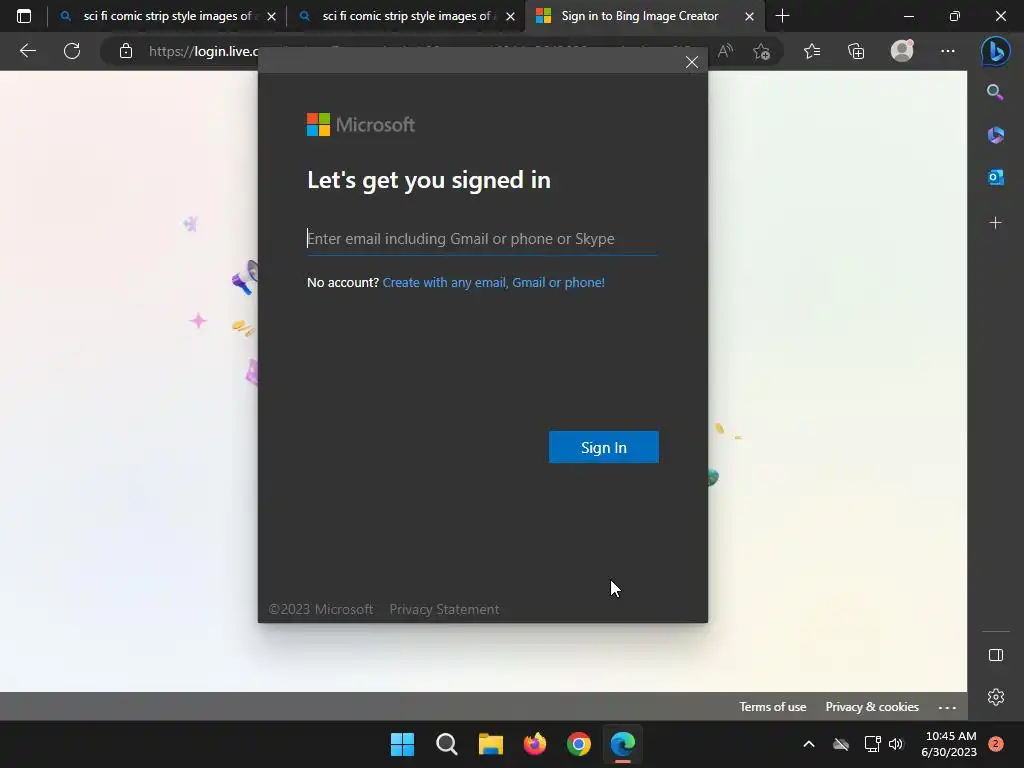1024x768 pixels.
Task: Open Terms of use link
Action: click(773, 707)
